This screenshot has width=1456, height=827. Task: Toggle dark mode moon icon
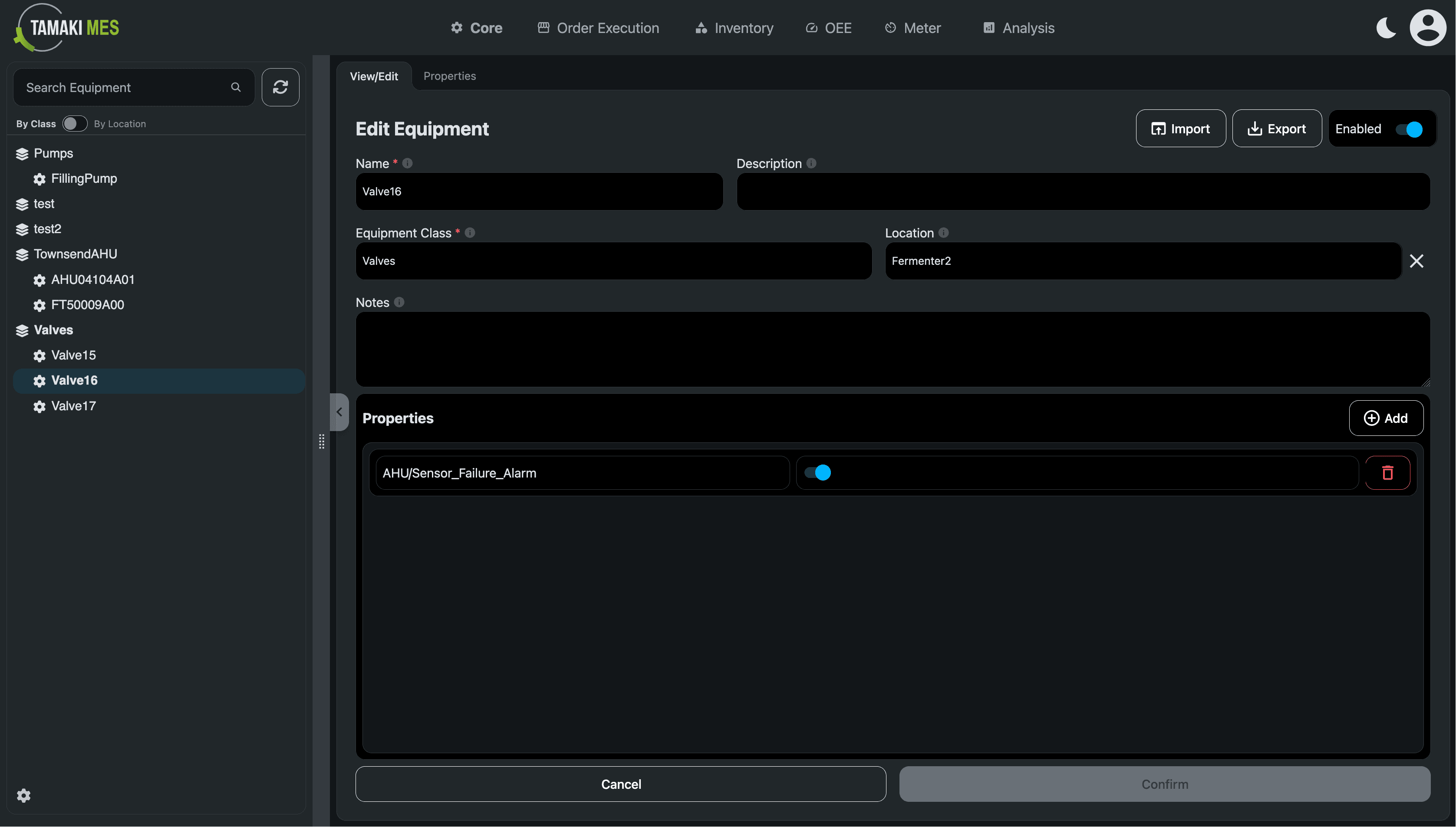click(1386, 28)
